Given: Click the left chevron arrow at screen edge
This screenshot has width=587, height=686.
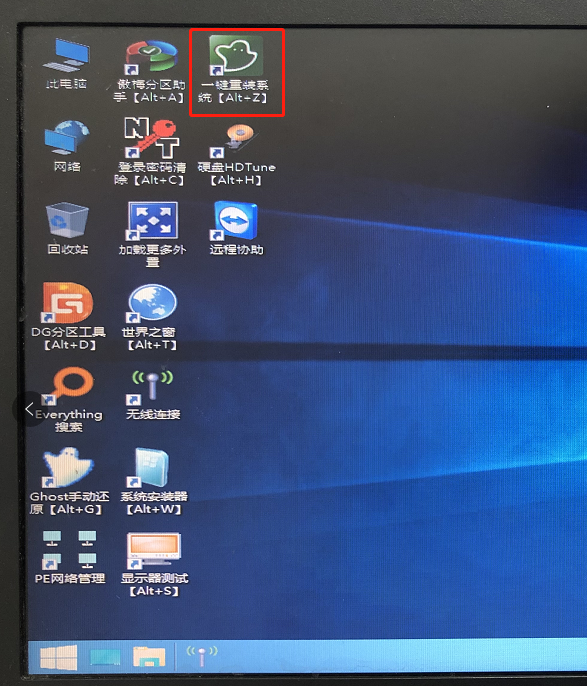Looking at the screenshot, I should coord(29,410).
